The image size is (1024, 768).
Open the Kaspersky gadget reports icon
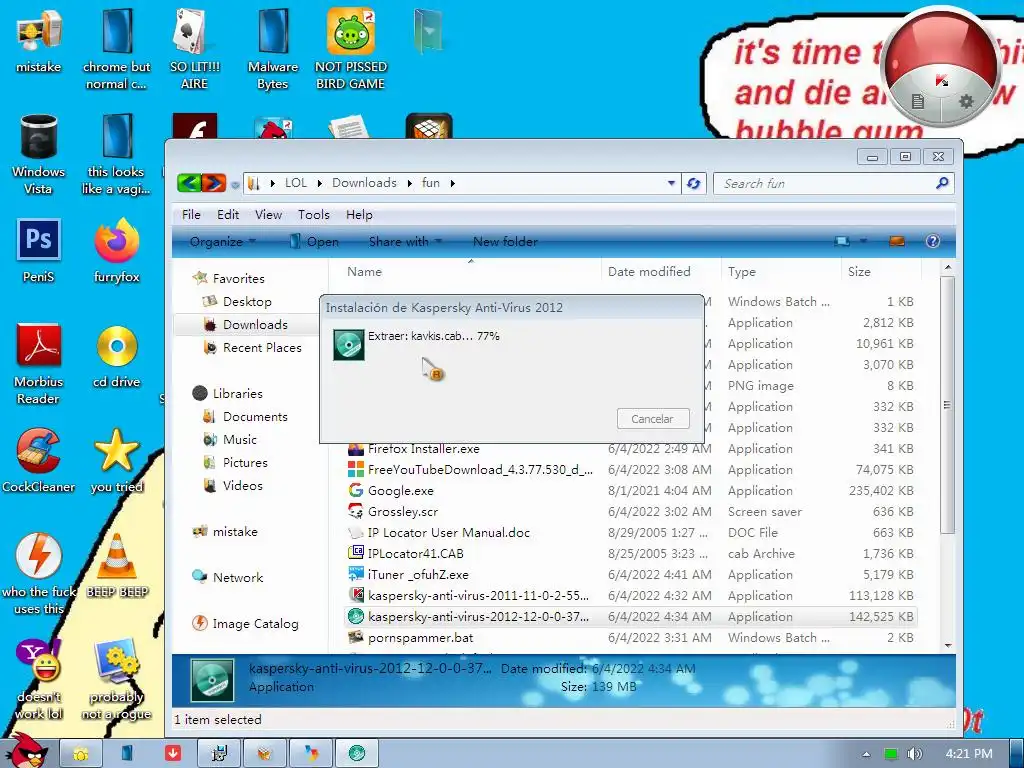(x=918, y=101)
